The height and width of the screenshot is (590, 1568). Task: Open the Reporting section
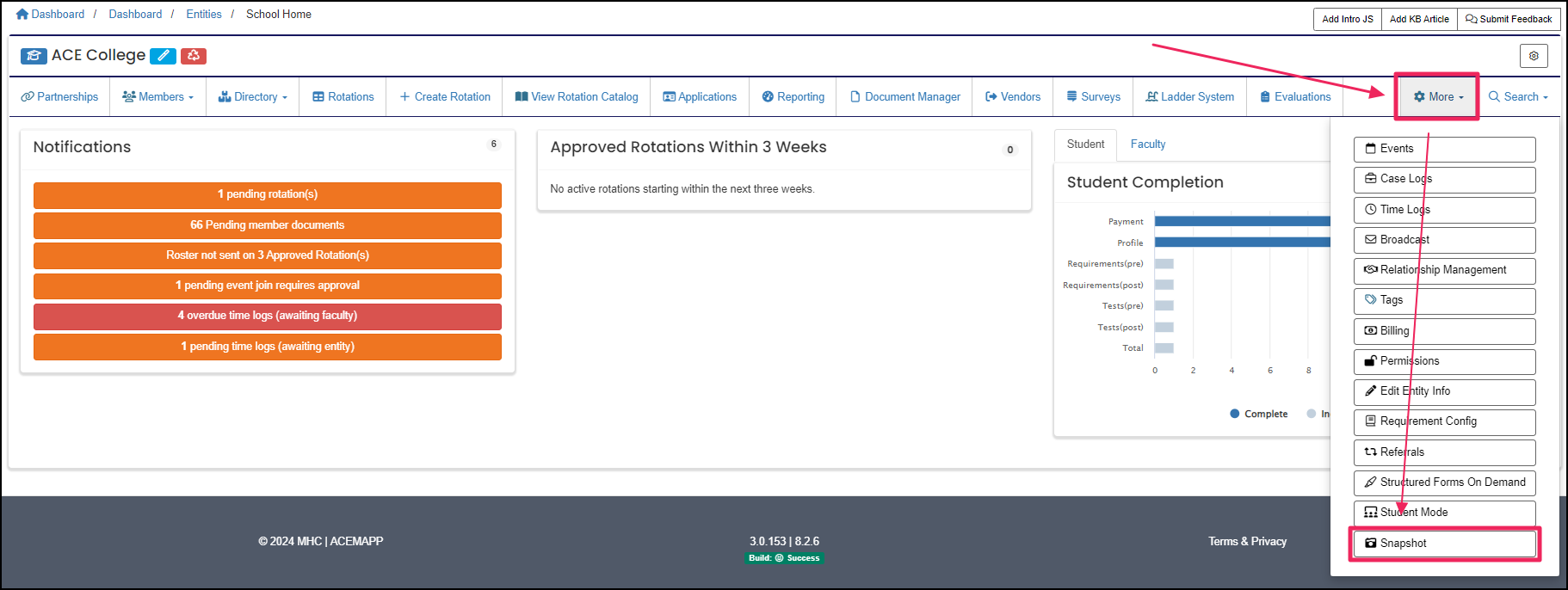(x=793, y=97)
